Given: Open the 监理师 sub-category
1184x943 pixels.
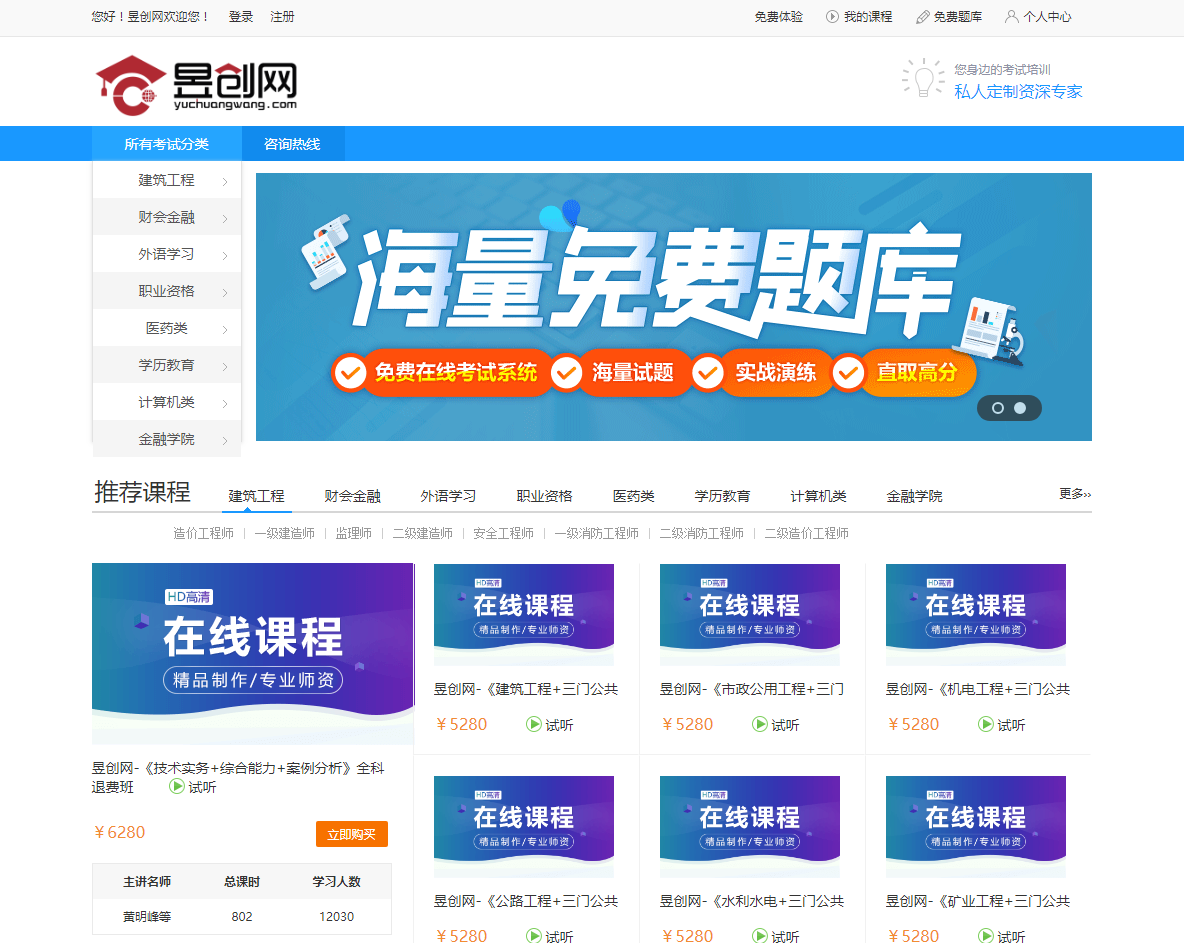Looking at the screenshot, I should [x=353, y=533].
